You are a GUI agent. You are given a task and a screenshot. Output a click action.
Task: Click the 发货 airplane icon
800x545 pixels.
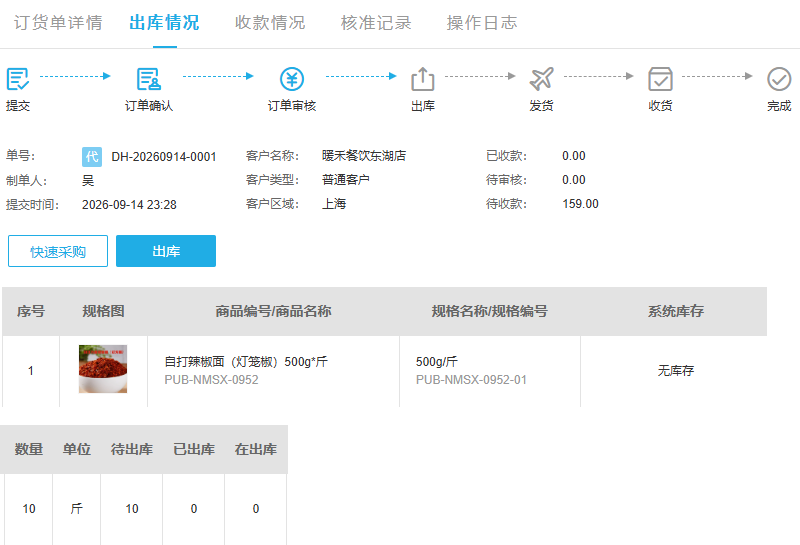pyautogui.click(x=541, y=79)
